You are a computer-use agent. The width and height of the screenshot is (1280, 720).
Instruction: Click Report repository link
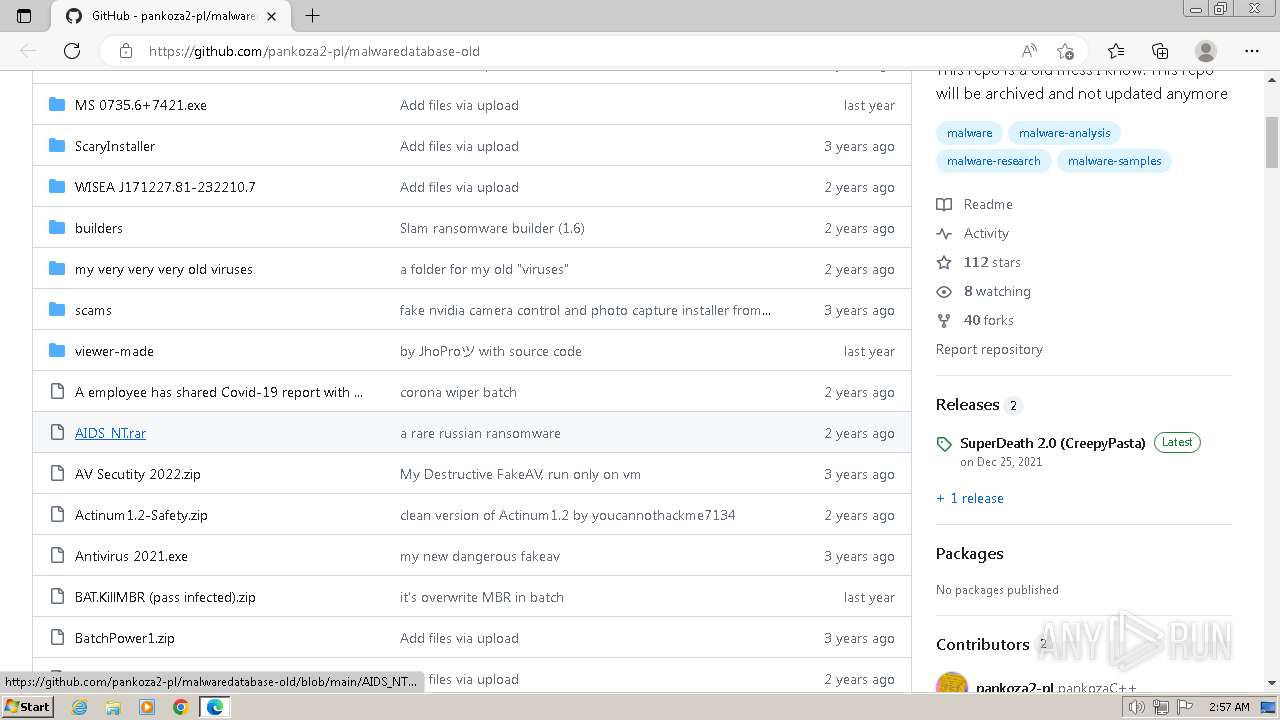point(989,349)
